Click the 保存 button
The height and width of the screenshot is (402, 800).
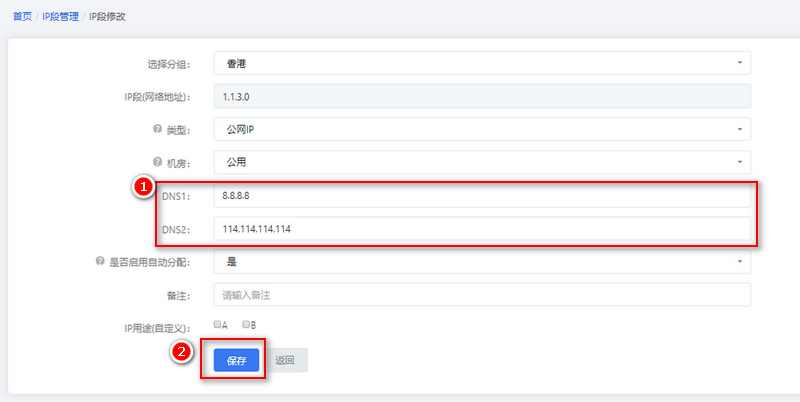[x=236, y=360]
